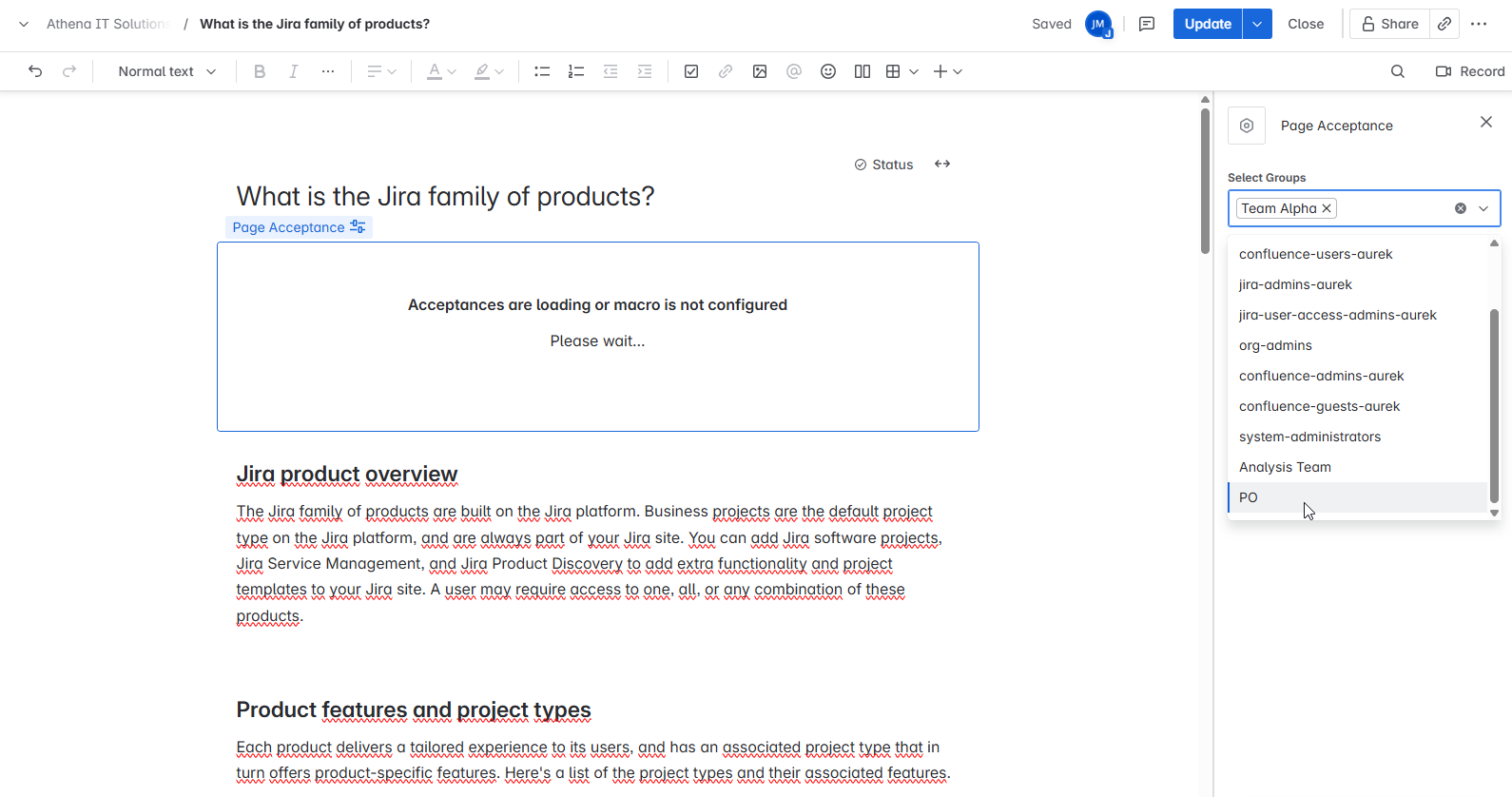Open the more actions ellipsis menu
1512x797 pixels.
(1479, 24)
